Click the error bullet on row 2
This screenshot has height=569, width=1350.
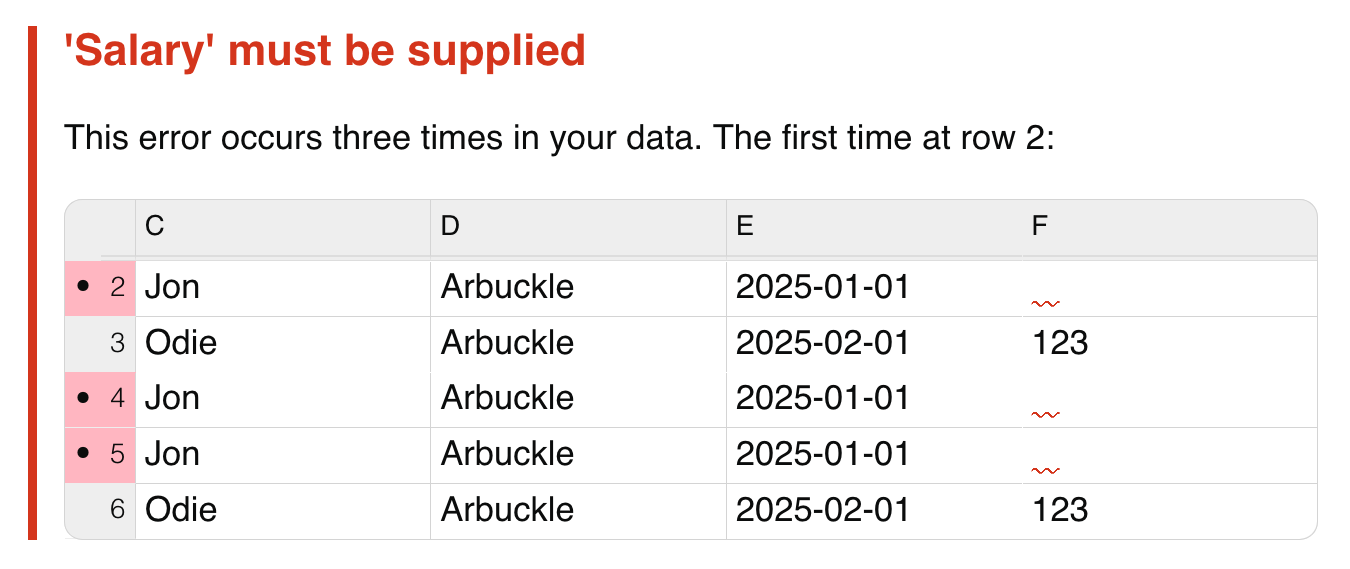(x=83, y=288)
